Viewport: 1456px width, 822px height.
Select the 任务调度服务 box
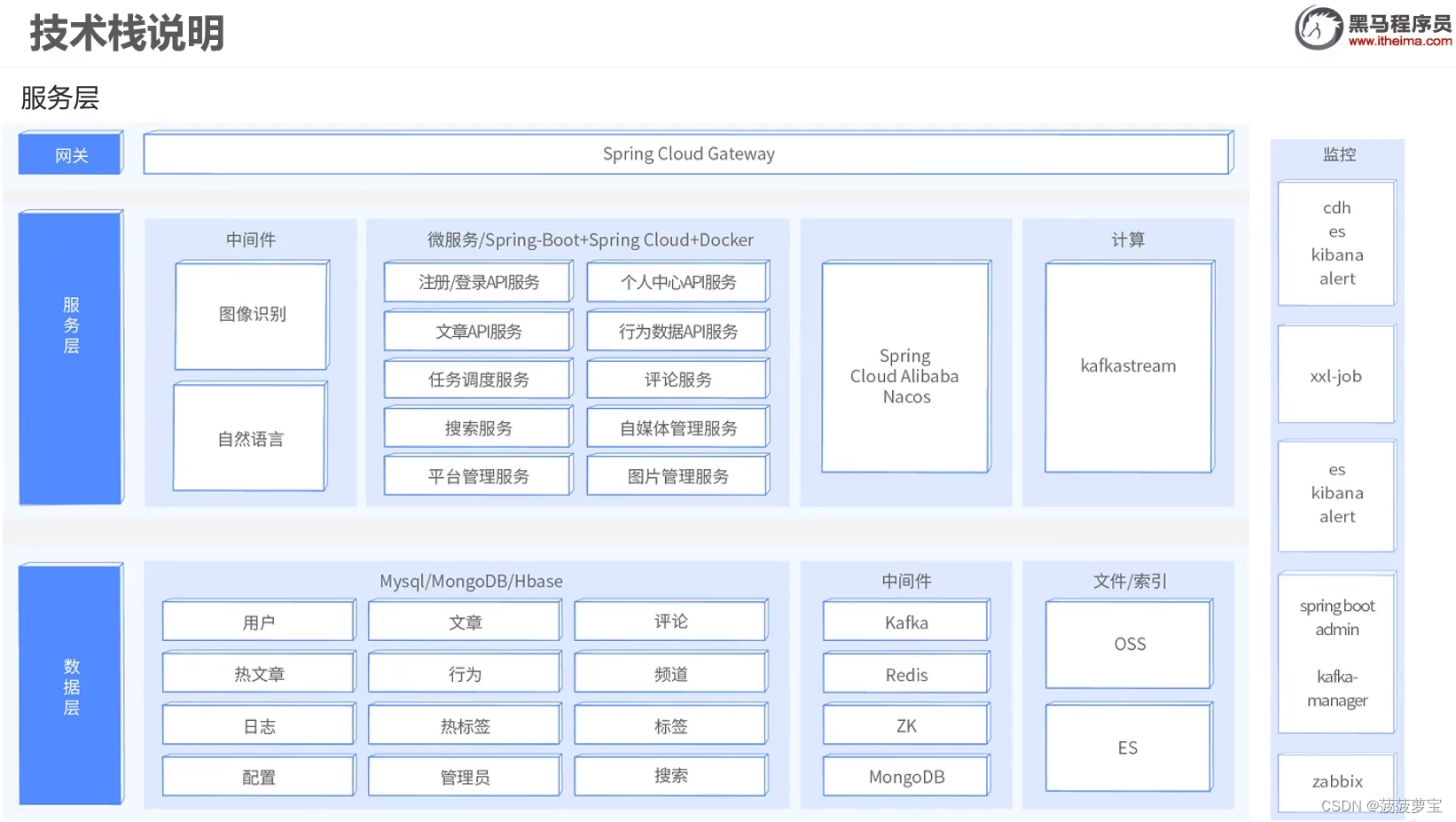pos(479,379)
